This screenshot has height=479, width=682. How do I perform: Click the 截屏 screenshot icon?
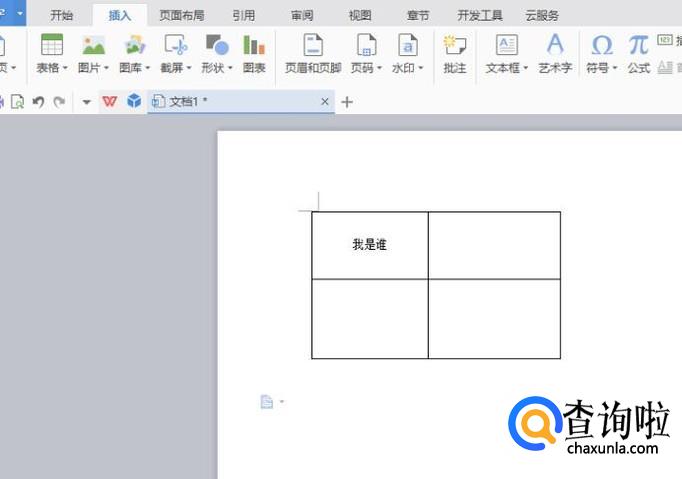click(176, 44)
